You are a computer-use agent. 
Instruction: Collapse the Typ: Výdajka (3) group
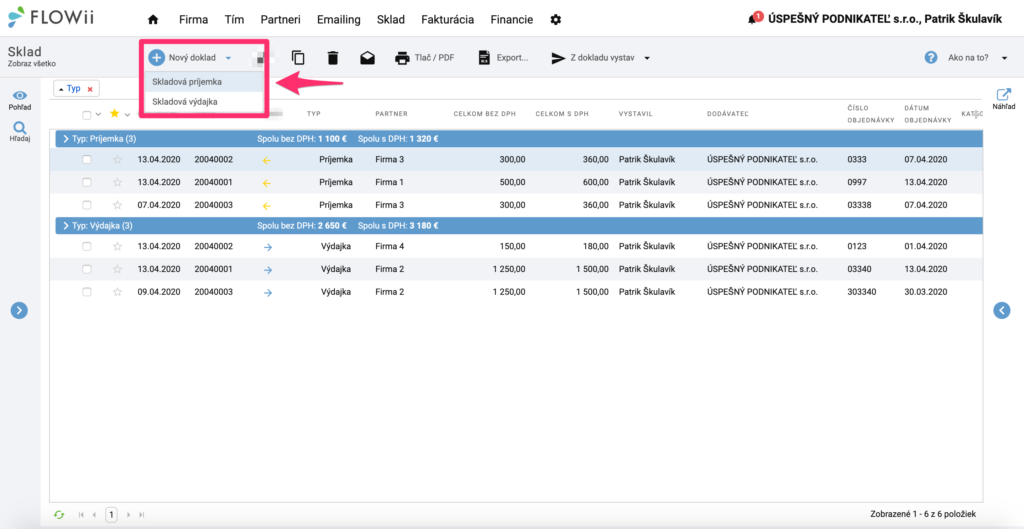point(66,226)
